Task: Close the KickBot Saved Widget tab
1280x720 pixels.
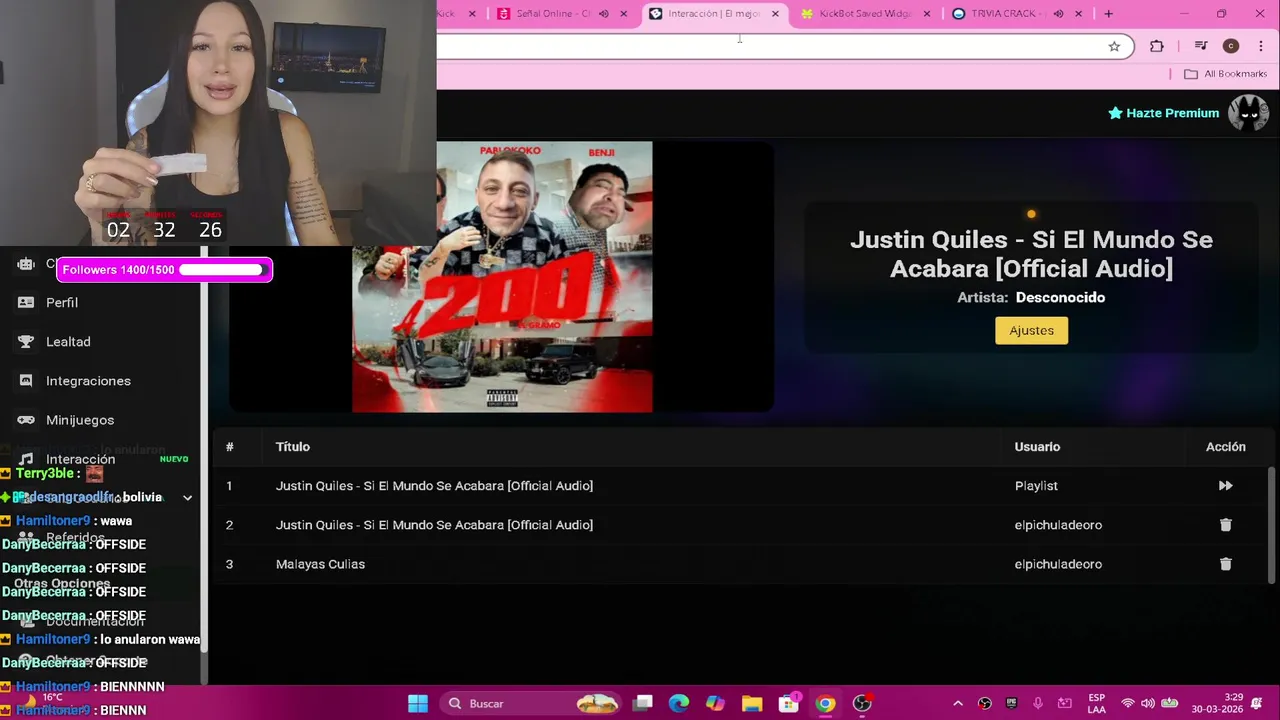Action: (x=927, y=14)
